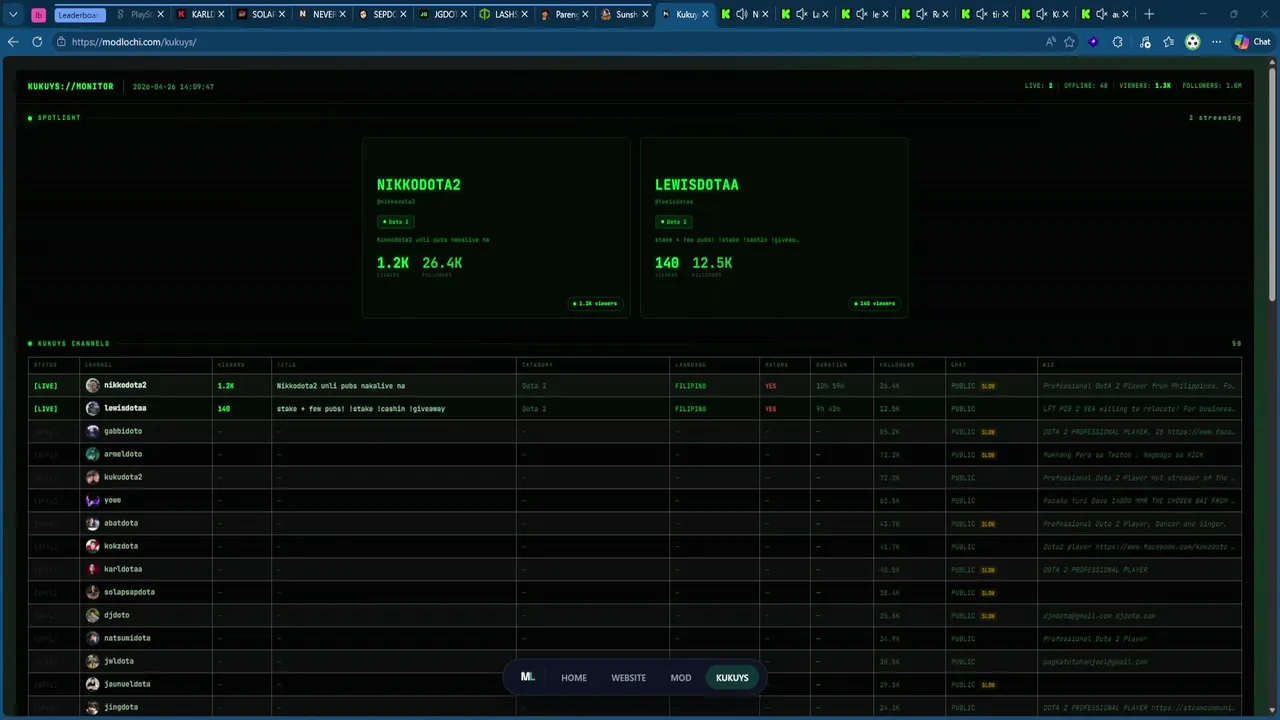The width and height of the screenshot is (1280, 720).
Task: Mute the tab labeled Lx with speaker
Action: coord(801,14)
